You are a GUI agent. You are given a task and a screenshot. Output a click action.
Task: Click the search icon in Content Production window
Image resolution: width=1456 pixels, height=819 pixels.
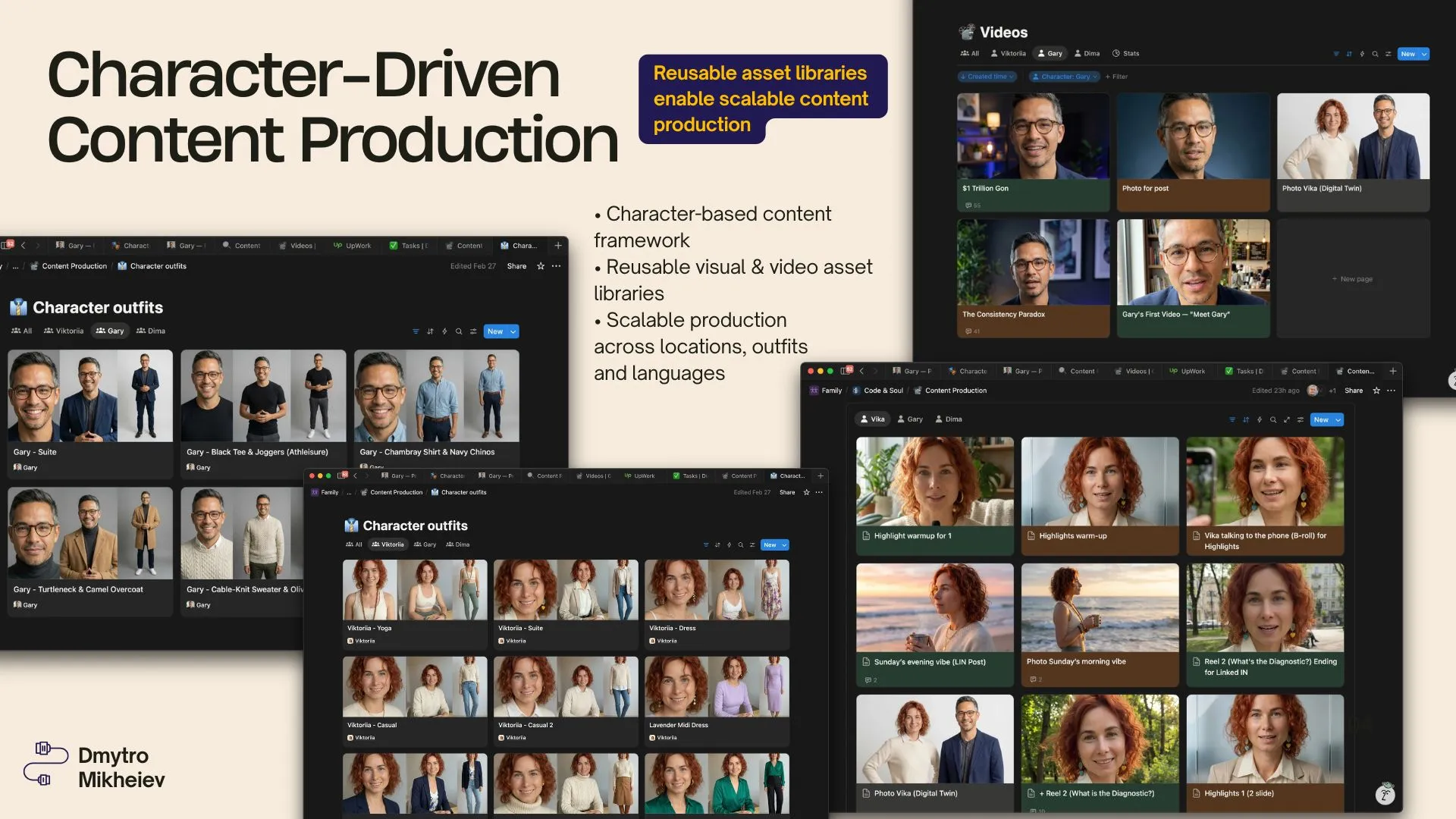(1273, 419)
